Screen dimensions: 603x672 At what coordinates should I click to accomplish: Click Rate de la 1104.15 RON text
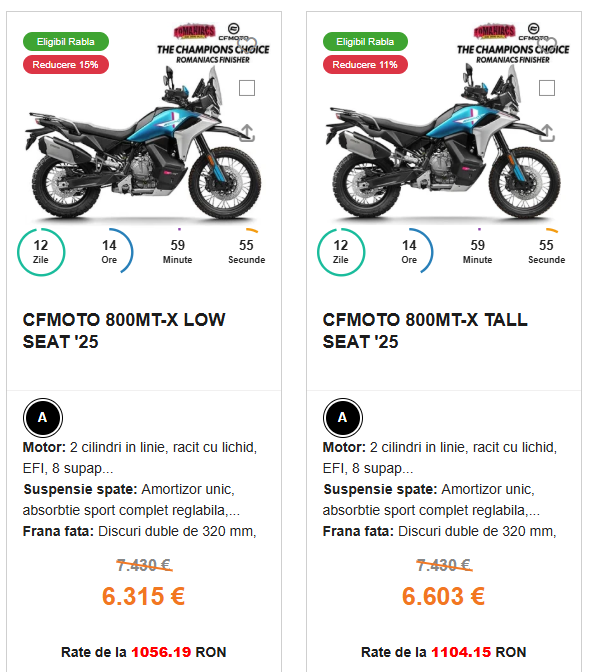coord(443,652)
